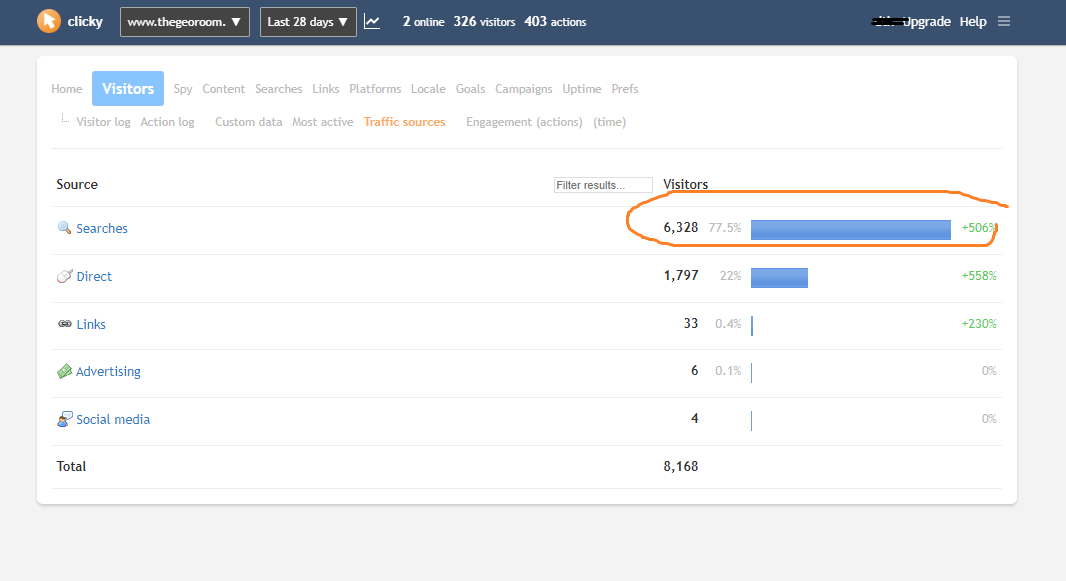The image size is (1066, 581).
Task: Open the Most active sub-tab
Action: (322, 122)
